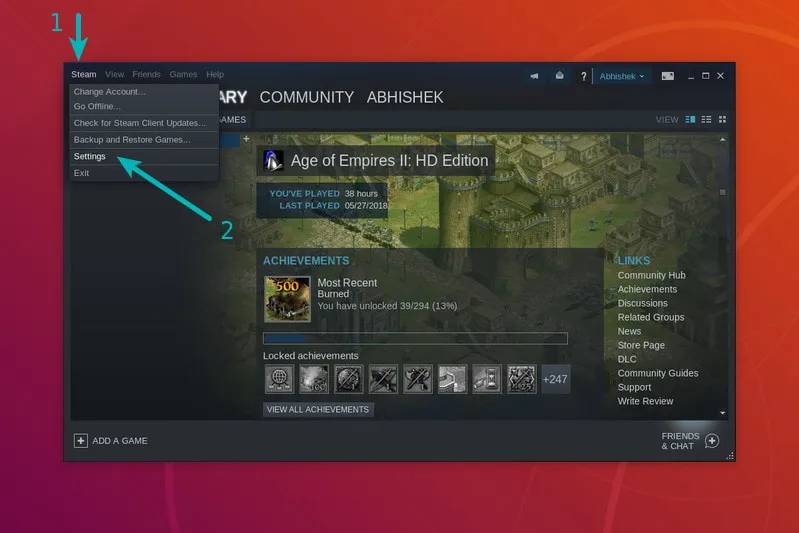
Task: Maximize the Steam window
Action: 706,76
